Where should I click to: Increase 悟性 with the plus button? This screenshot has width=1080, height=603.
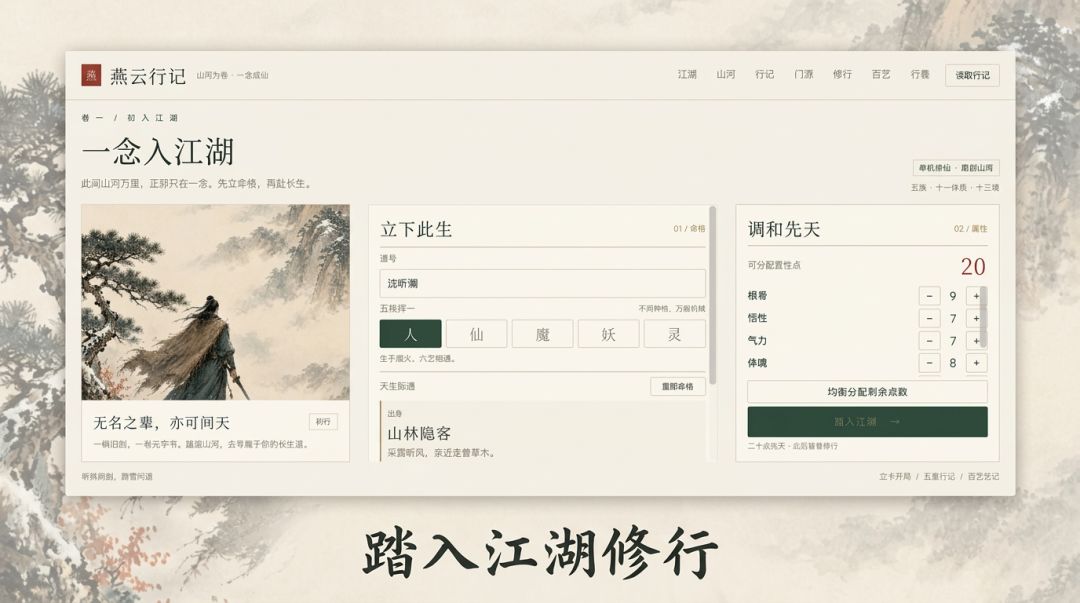coord(976,318)
